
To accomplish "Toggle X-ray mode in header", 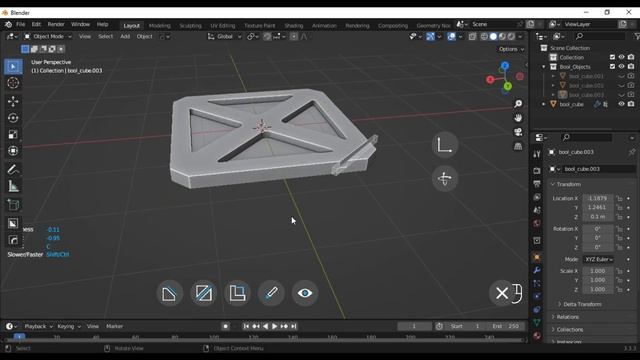I will (472, 37).
